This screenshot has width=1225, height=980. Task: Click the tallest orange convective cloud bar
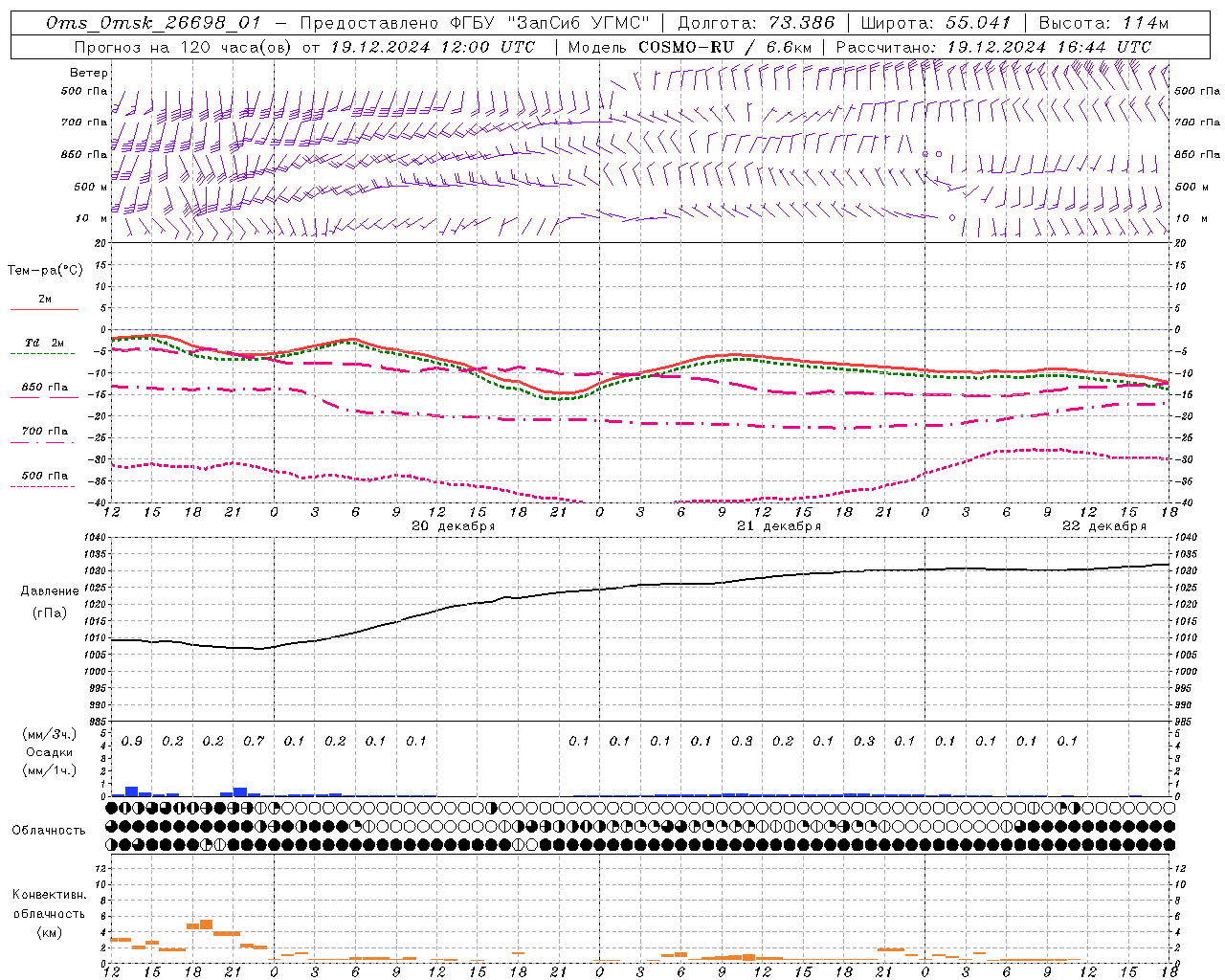(207, 924)
